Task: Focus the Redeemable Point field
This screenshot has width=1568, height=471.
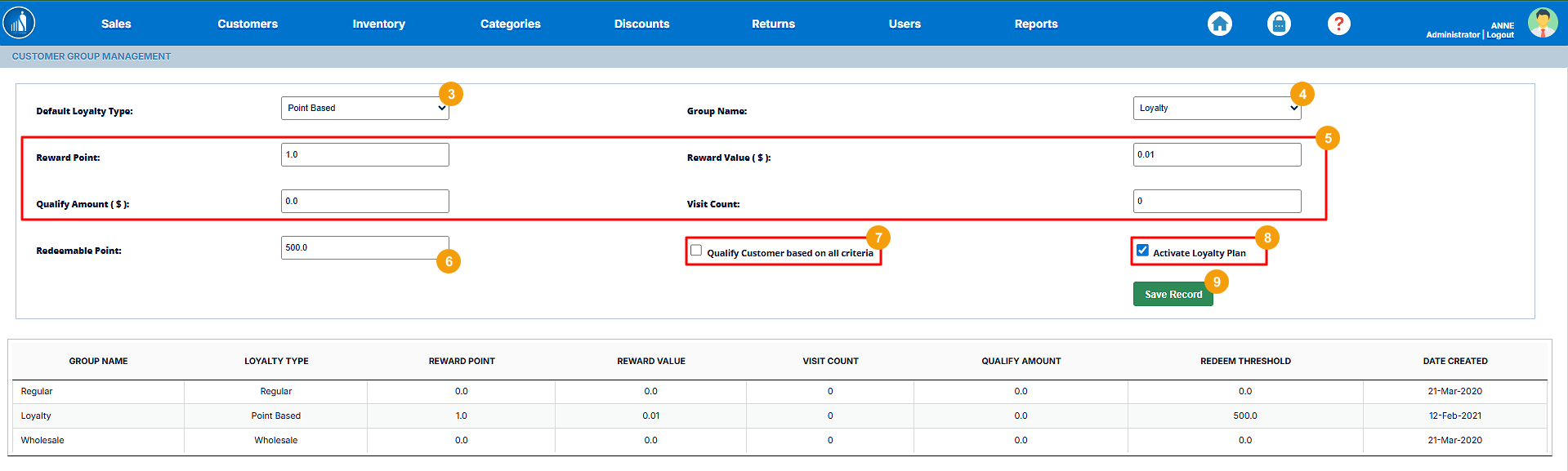Action: (x=360, y=248)
